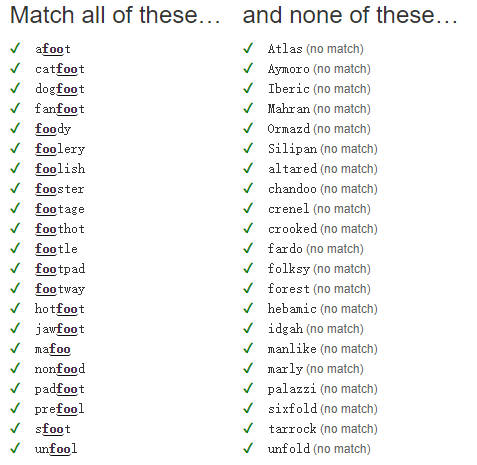
Task: Select the word hotfoot
Action: pyautogui.click(x=60, y=309)
